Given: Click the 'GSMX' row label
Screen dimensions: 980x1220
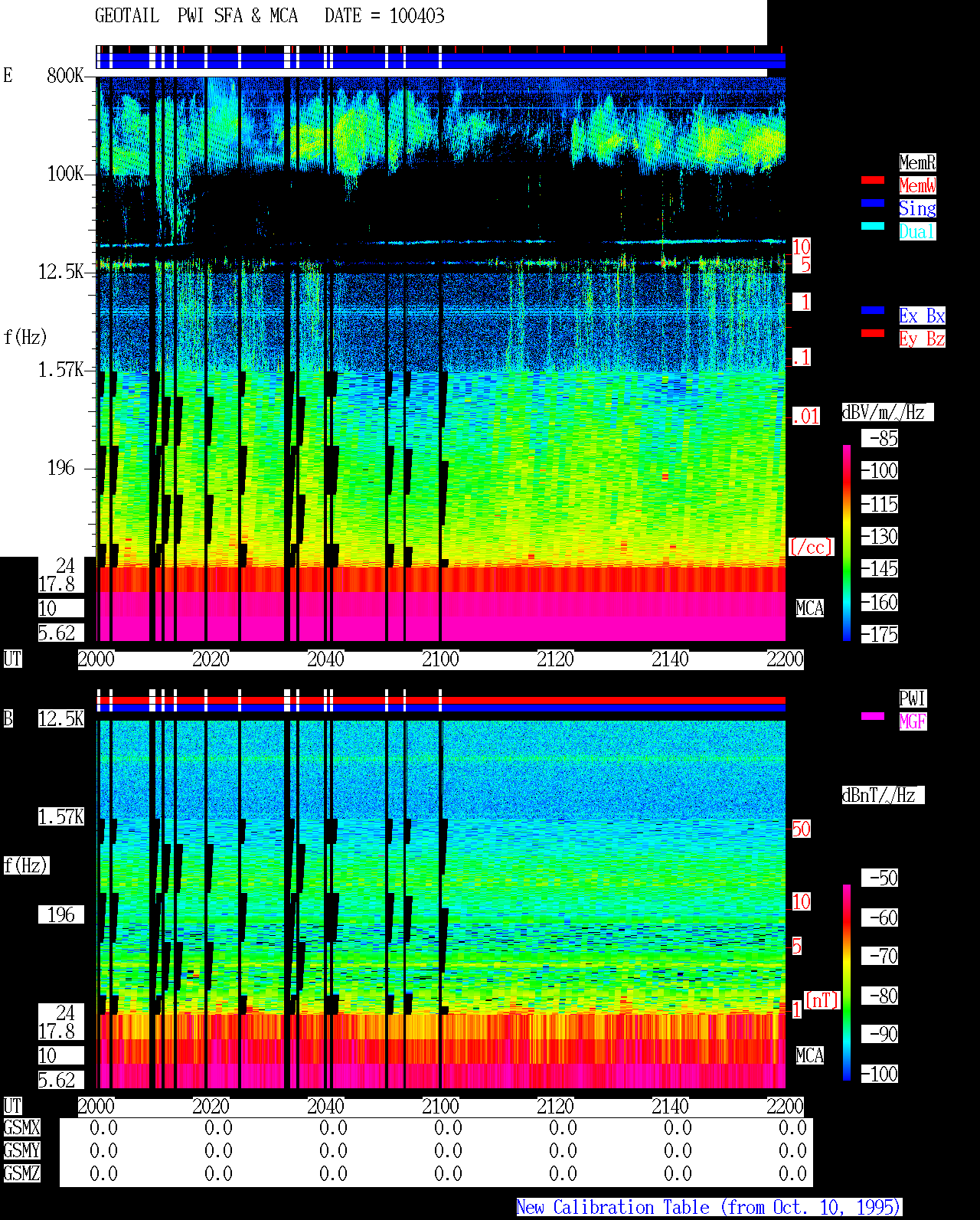Looking at the screenshot, I should point(21,1127).
